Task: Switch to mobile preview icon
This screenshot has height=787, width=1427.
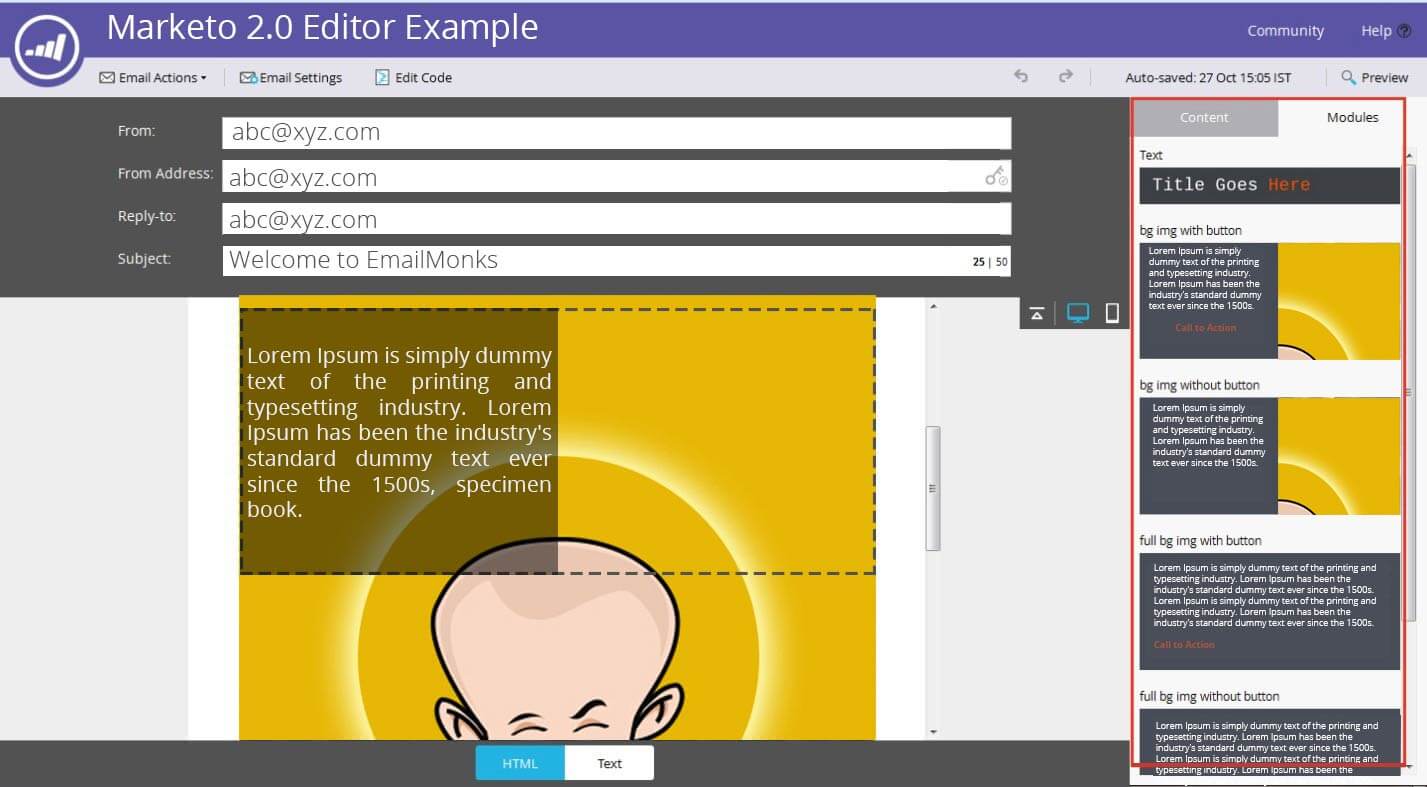Action: (x=1112, y=314)
